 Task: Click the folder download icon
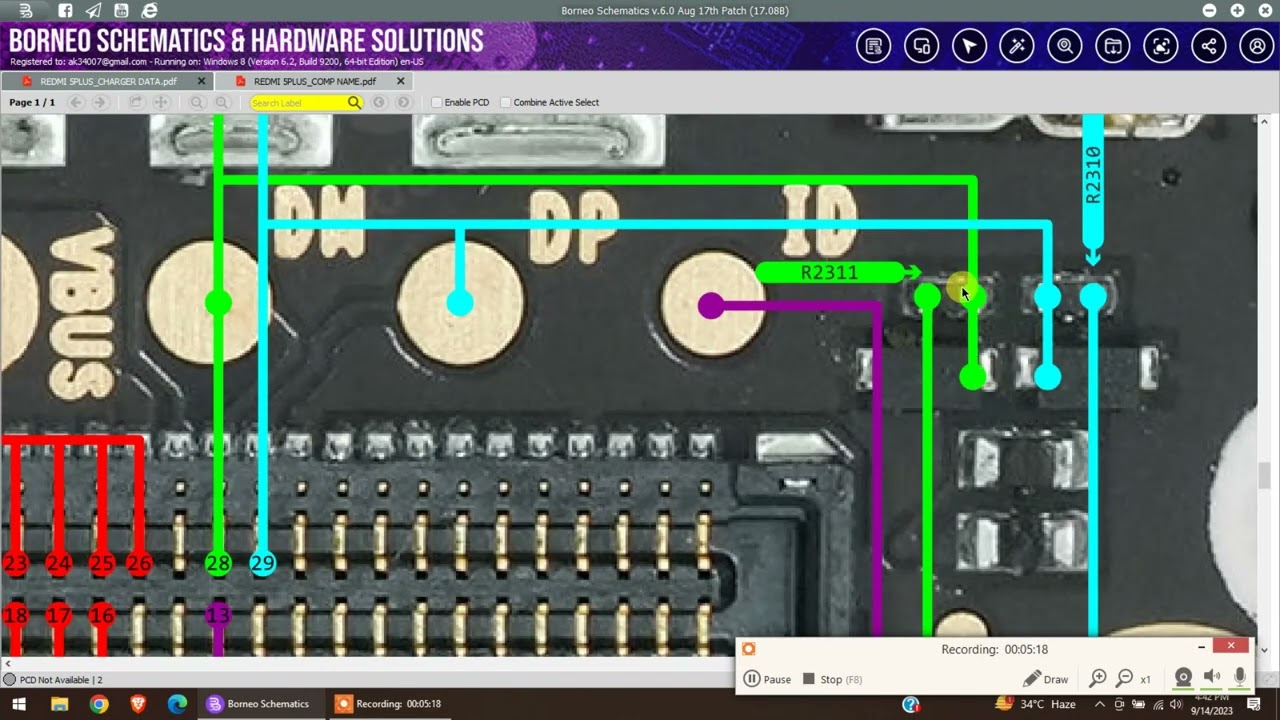coord(1113,46)
